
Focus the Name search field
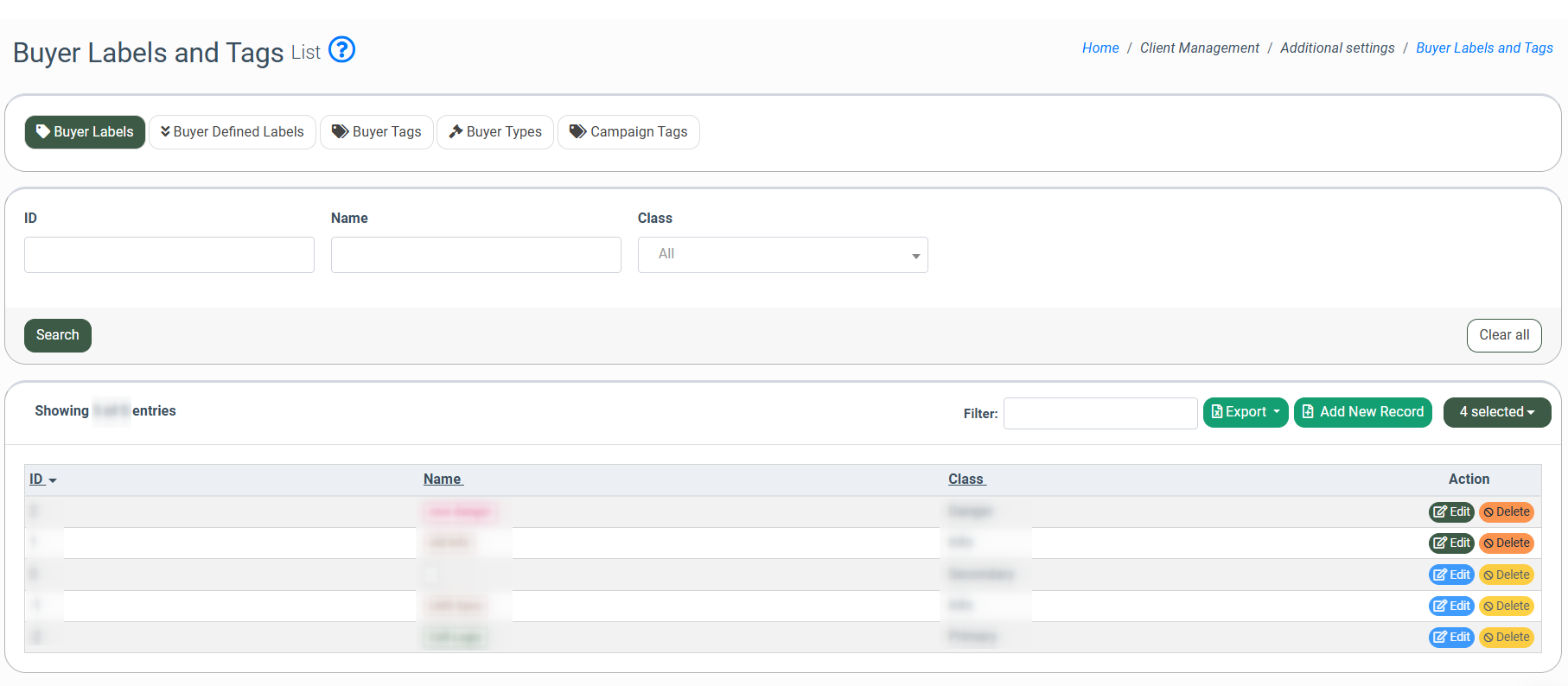coord(475,255)
